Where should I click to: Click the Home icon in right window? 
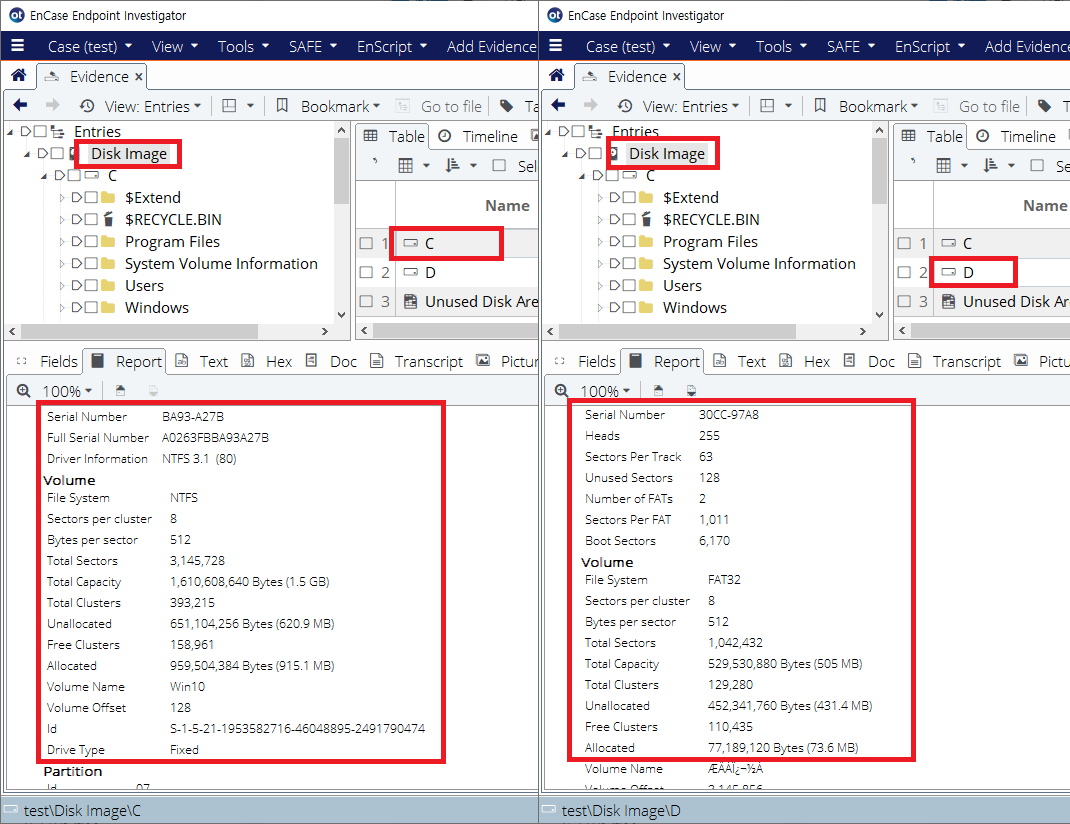pos(556,76)
